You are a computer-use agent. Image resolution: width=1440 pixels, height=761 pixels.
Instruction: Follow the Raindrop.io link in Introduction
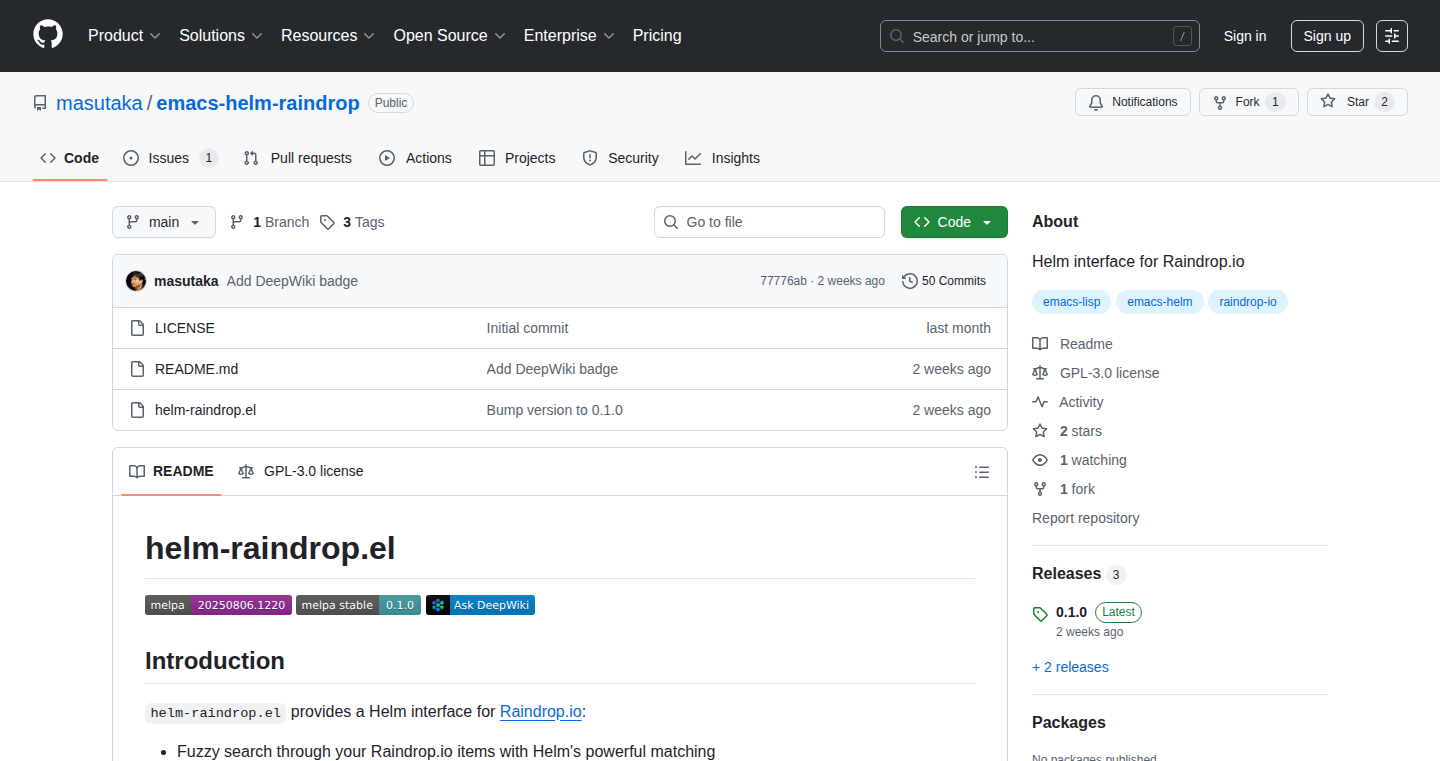click(541, 712)
